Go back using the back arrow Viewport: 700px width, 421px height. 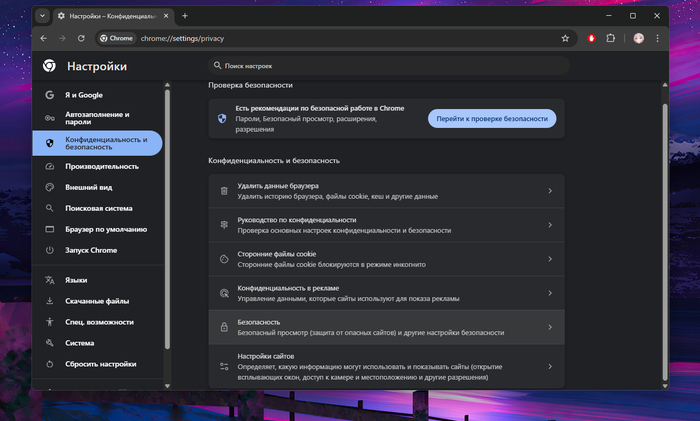[44, 38]
